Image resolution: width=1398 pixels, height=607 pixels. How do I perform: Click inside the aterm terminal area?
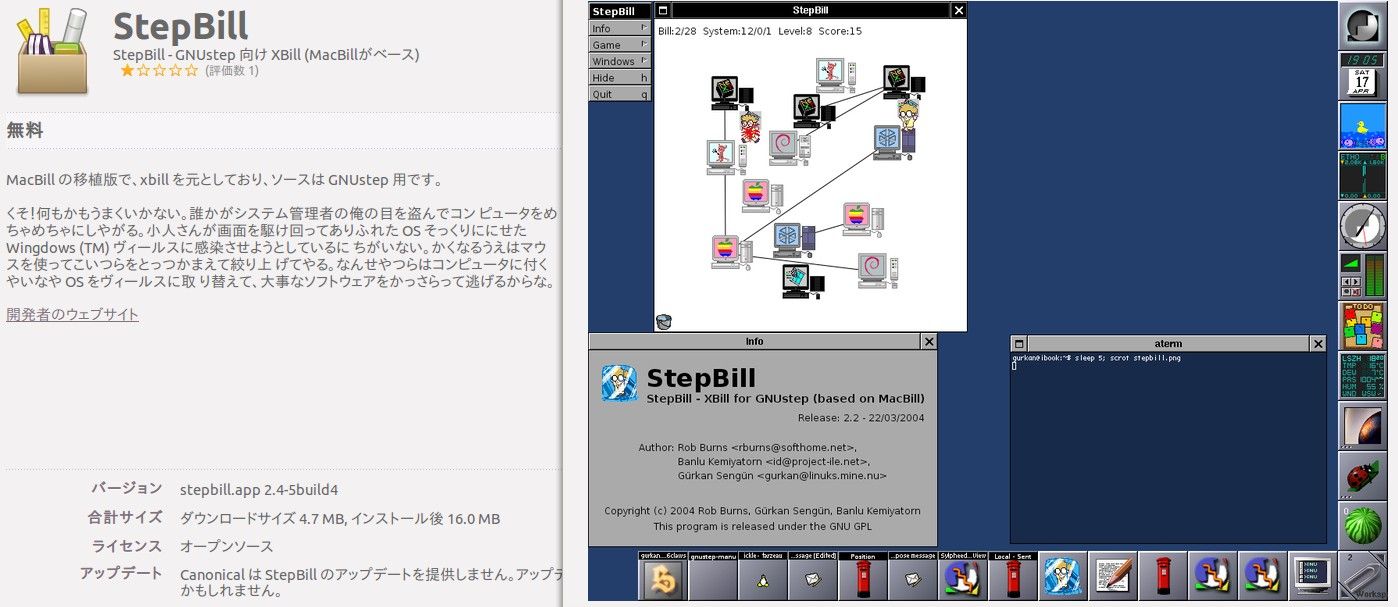[1168, 450]
